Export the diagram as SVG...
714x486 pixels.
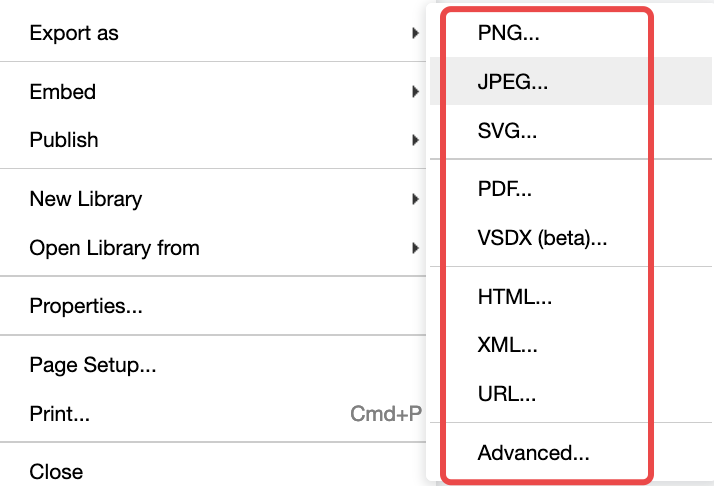[x=508, y=131]
